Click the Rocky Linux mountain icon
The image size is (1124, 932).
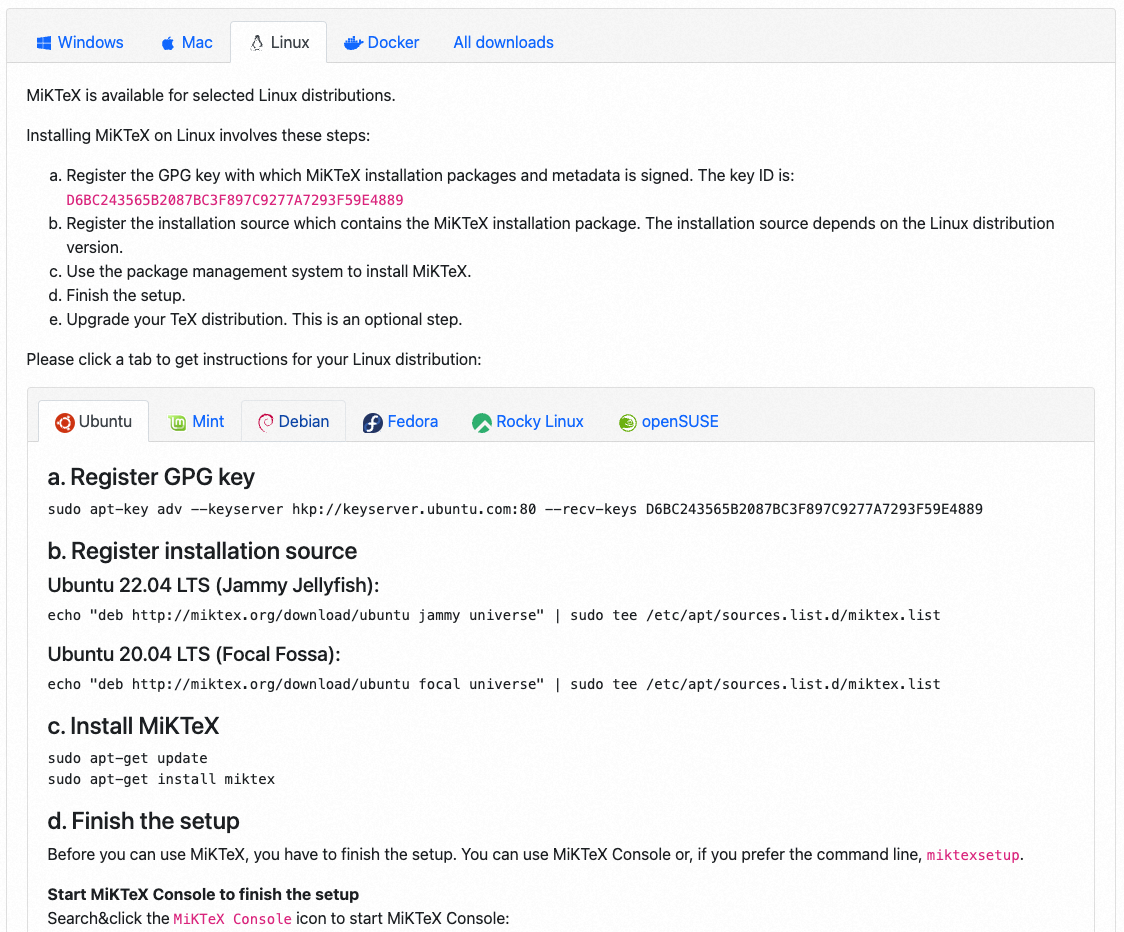(x=482, y=423)
